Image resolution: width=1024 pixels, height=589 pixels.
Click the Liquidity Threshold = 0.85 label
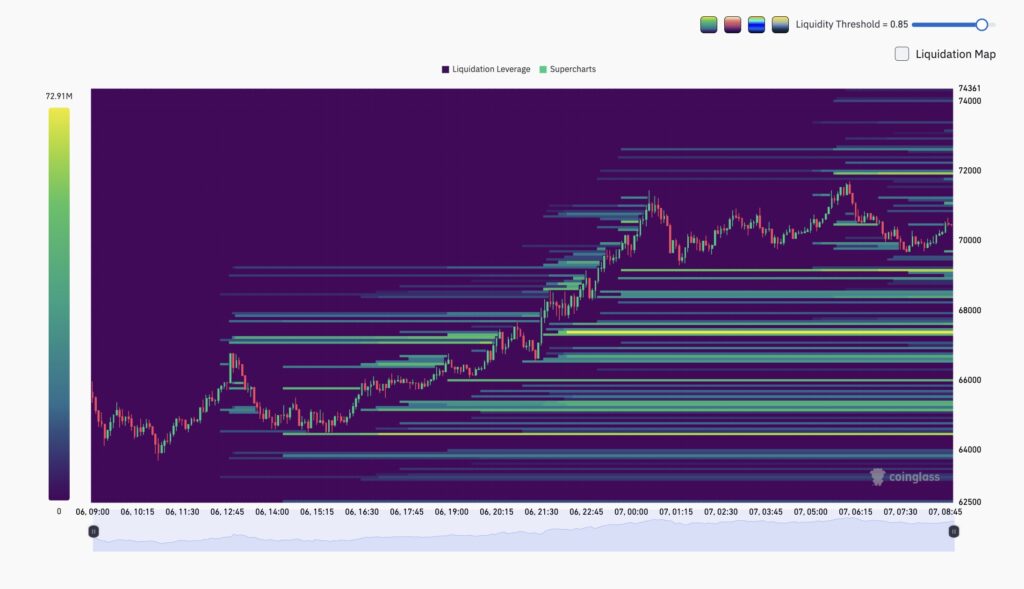tap(851, 25)
